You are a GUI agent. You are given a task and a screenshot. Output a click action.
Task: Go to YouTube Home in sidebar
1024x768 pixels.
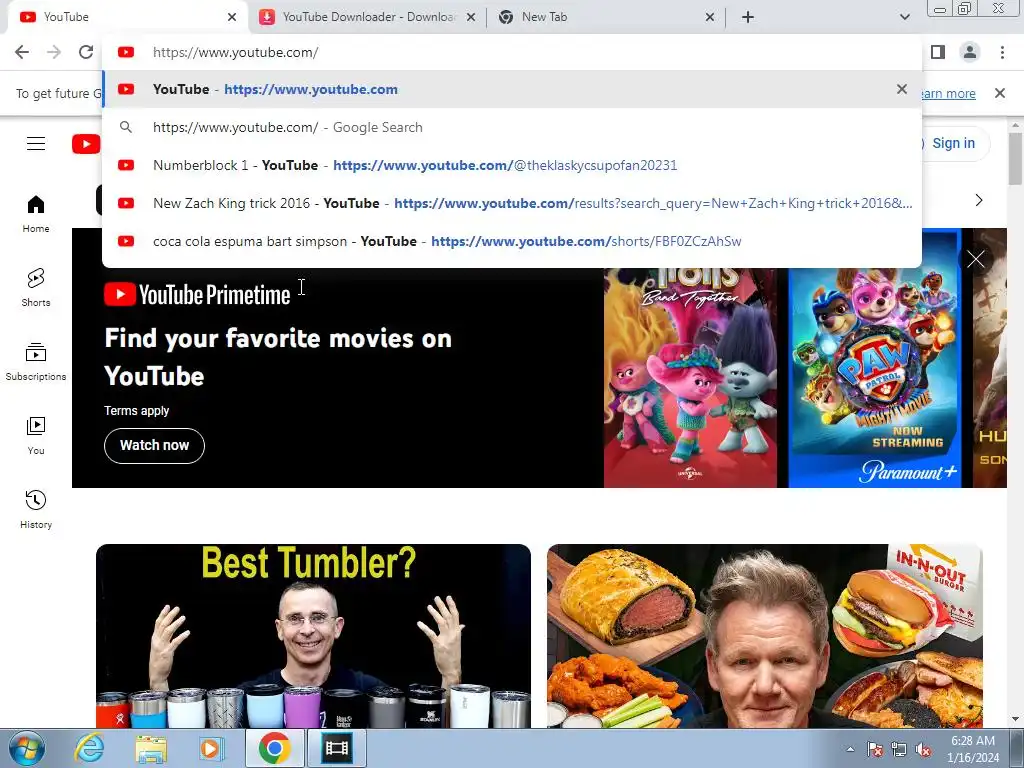point(36,214)
